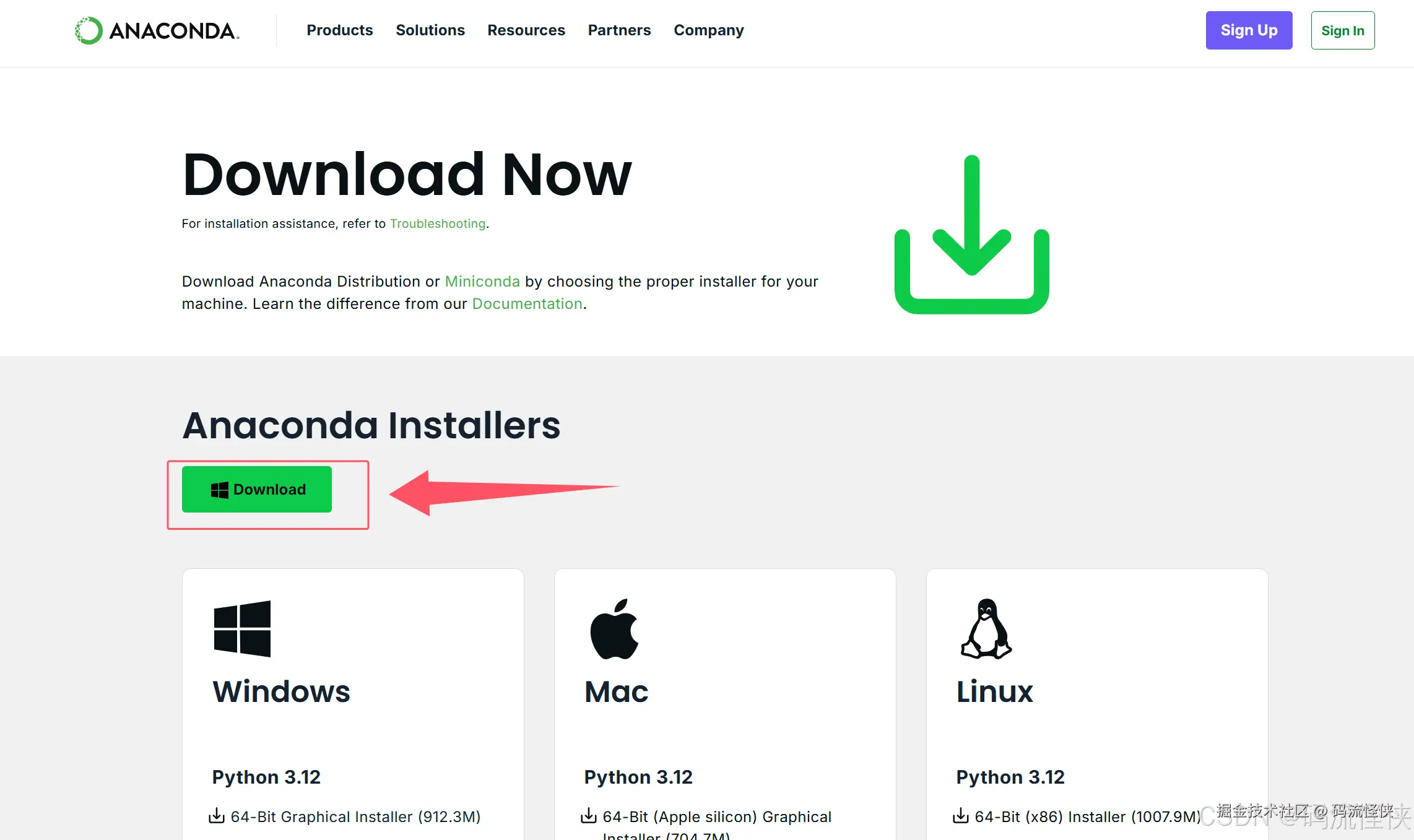
Task: Open the Partners menu
Action: coord(619,30)
